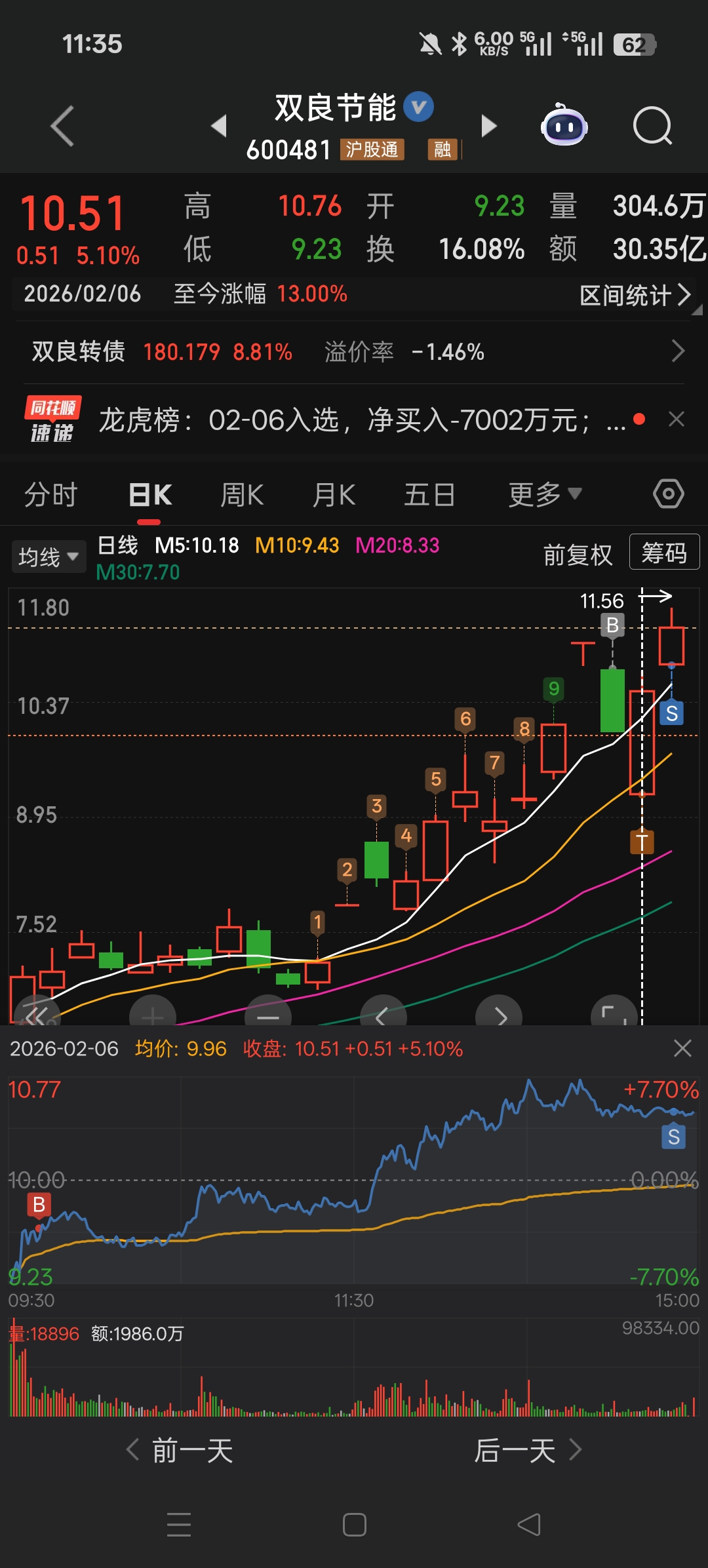Tap the M30:7.70 moving average label

[x=138, y=572]
